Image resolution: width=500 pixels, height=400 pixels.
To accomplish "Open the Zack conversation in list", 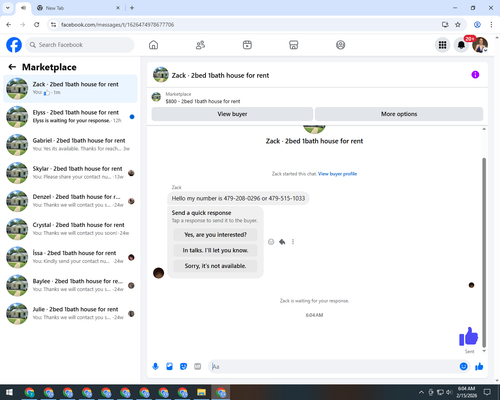I will pyautogui.click(x=70, y=89).
